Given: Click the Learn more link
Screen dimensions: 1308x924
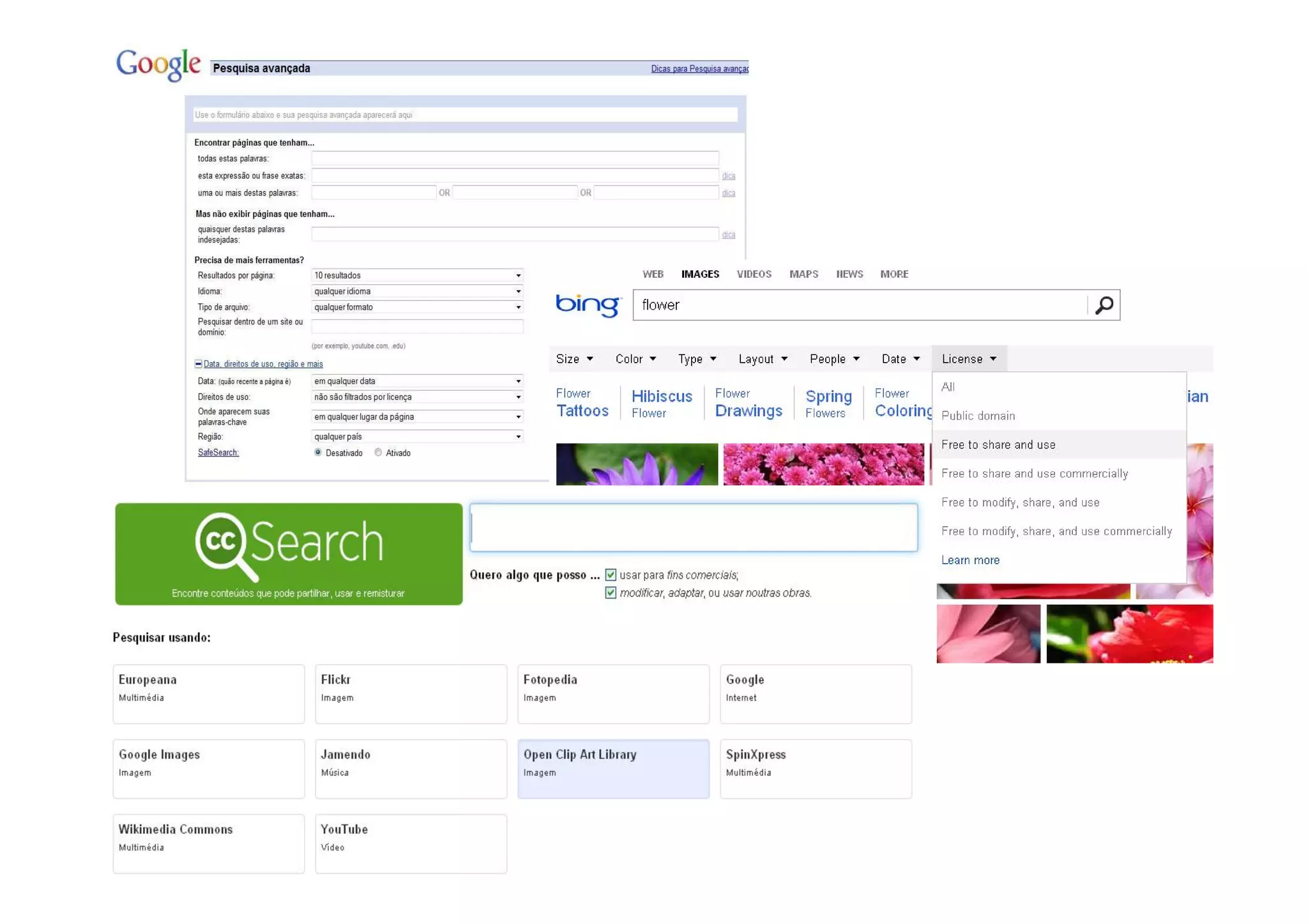Looking at the screenshot, I should click(970, 560).
